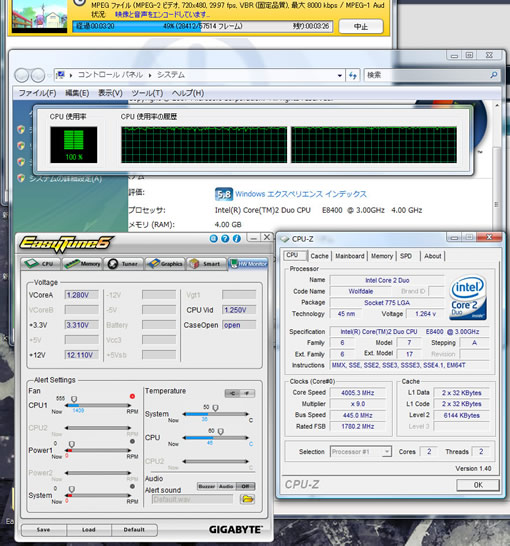Click Load in EasyTune6
This screenshot has width=510, height=546.
pyautogui.click(x=89, y=530)
